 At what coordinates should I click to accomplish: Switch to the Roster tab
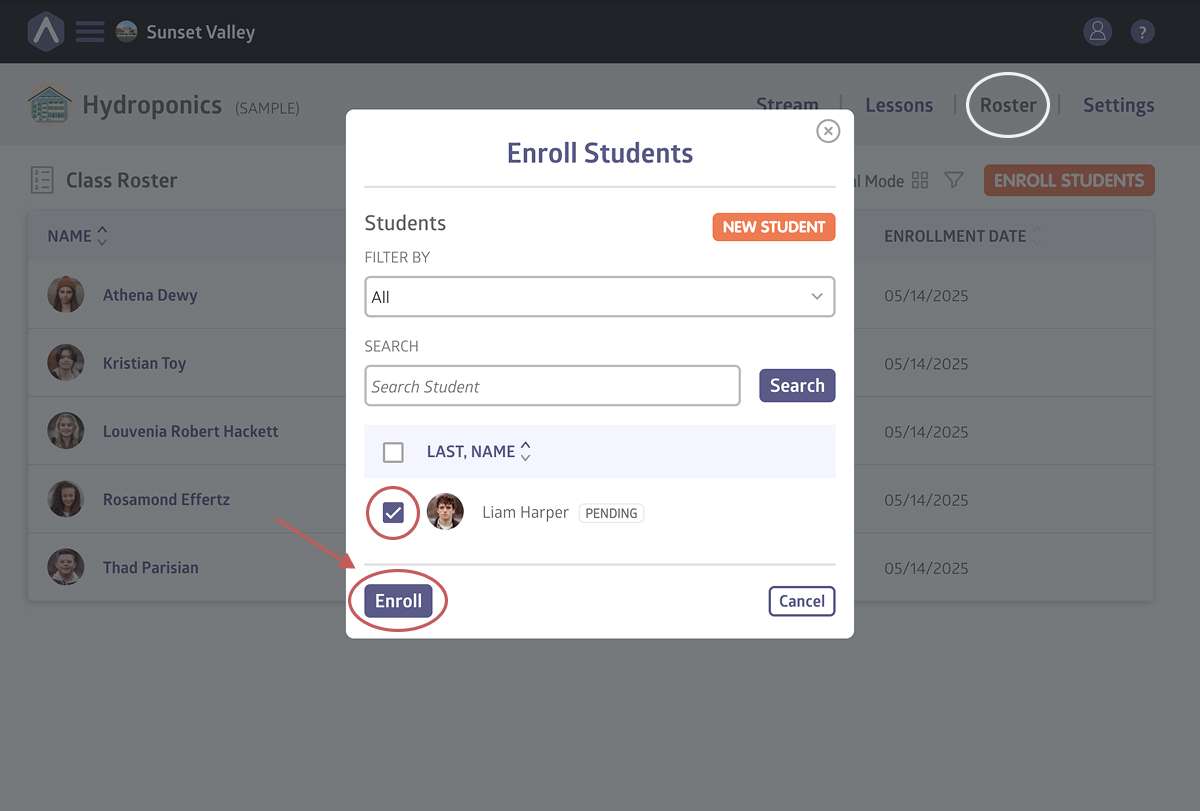1007,105
